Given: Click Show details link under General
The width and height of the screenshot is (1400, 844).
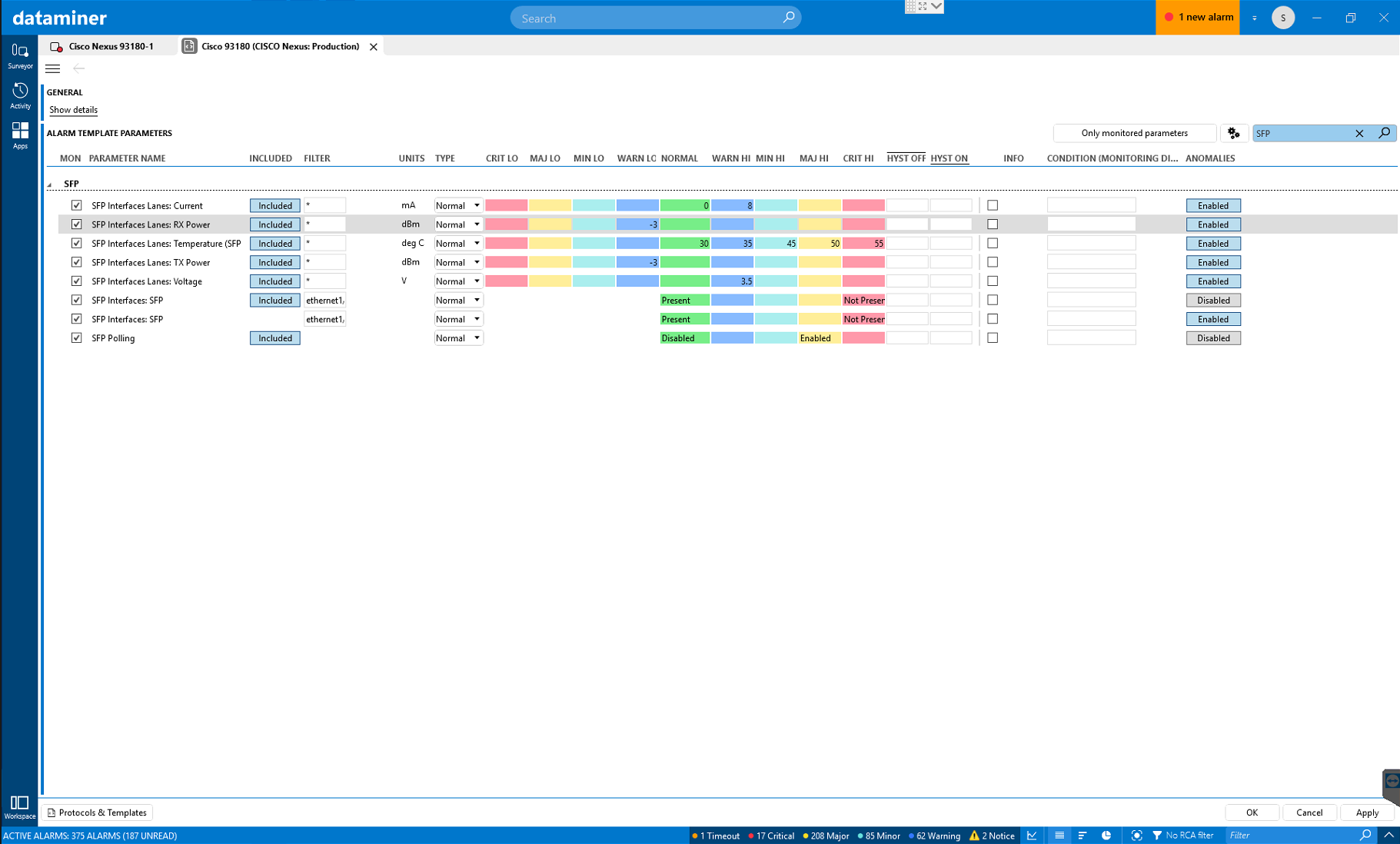Looking at the screenshot, I should click(73, 110).
